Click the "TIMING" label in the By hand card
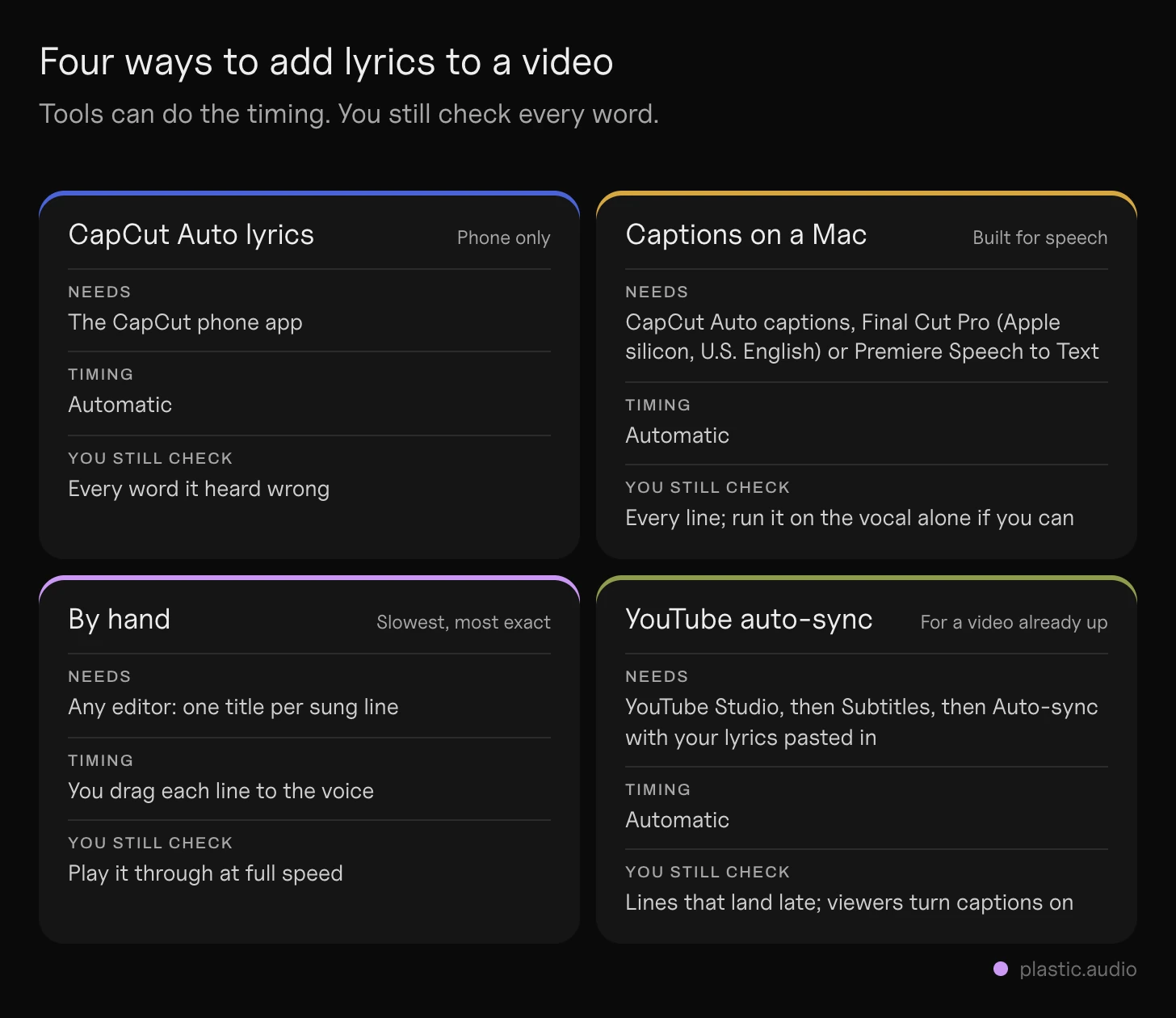The width and height of the screenshot is (1176, 1018). coord(101,760)
